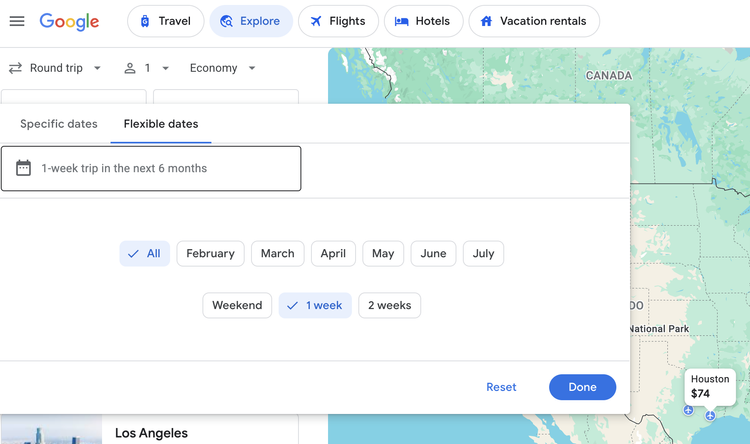Expand the Economy class dropdown

(223, 68)
